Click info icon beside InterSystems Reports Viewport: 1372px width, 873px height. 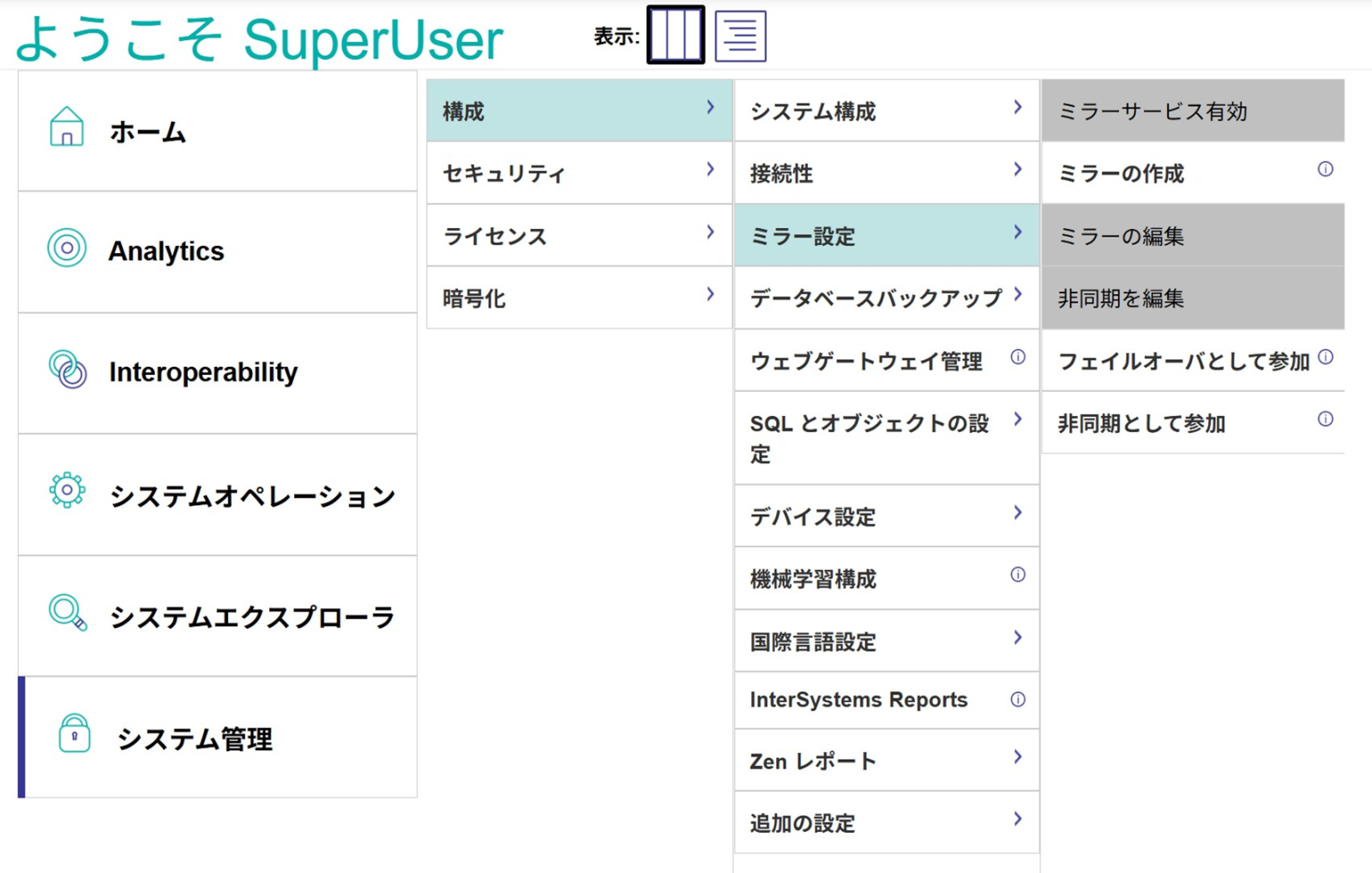(x=1018, y=700)
